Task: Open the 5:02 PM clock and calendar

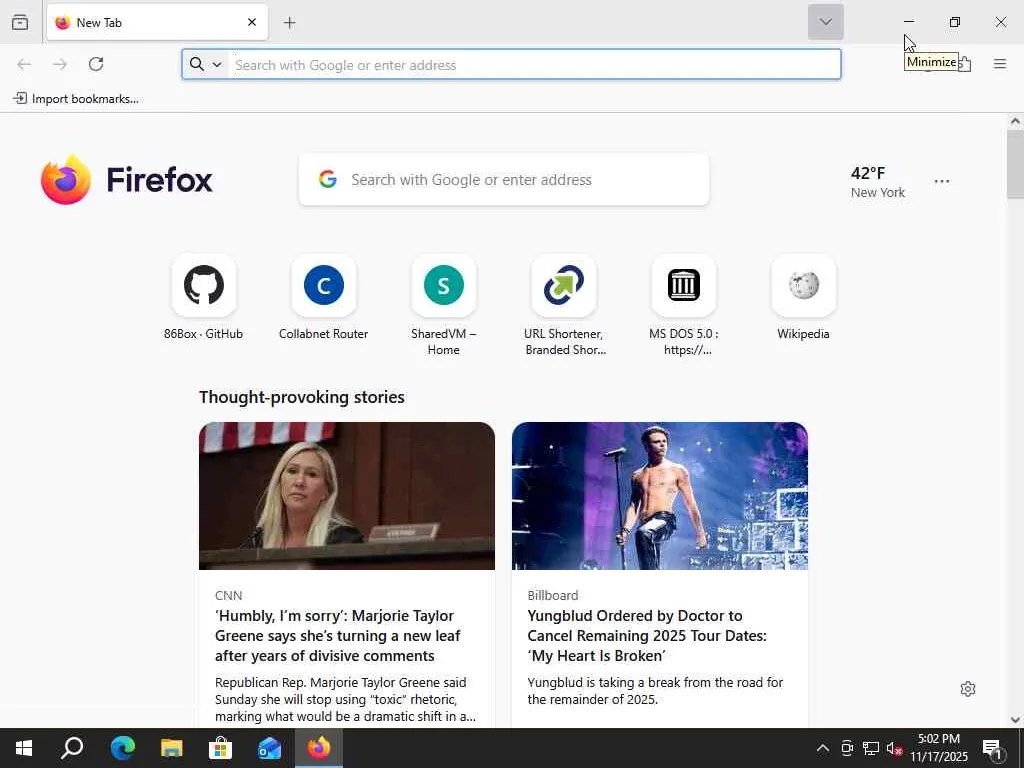Action: click(x=939, y=748)
